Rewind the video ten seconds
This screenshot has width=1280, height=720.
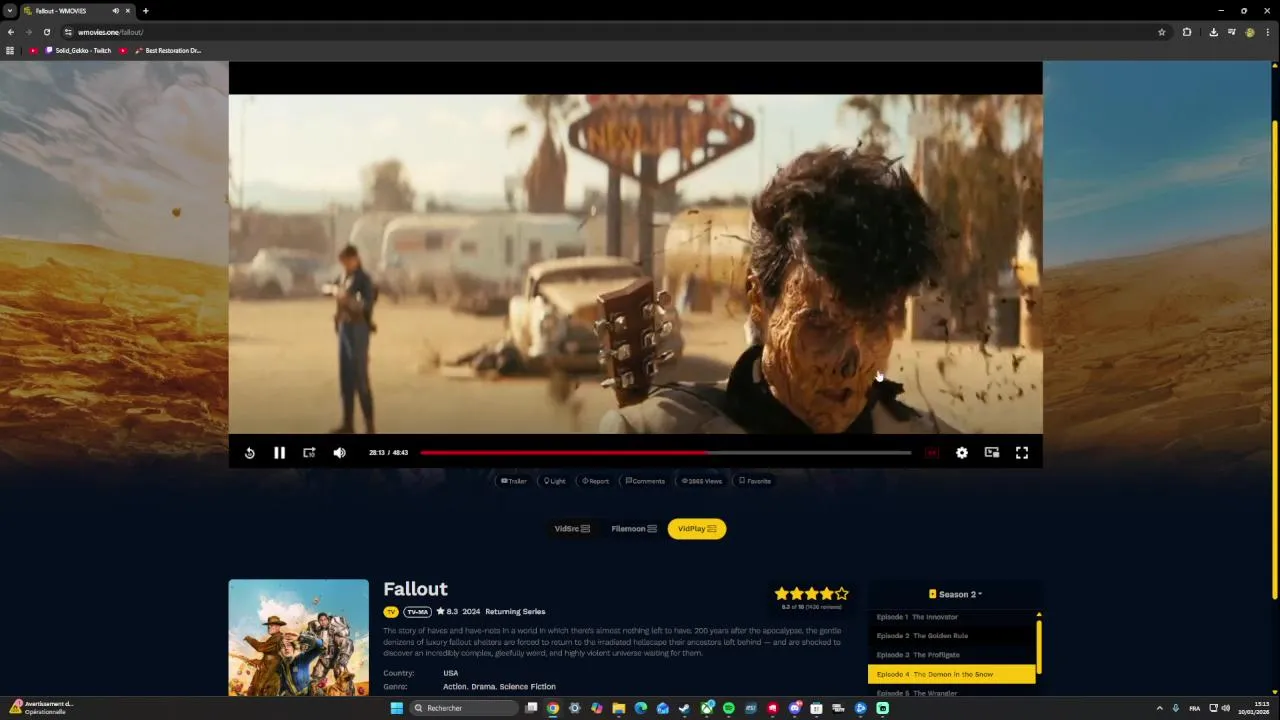click(250, 453)
